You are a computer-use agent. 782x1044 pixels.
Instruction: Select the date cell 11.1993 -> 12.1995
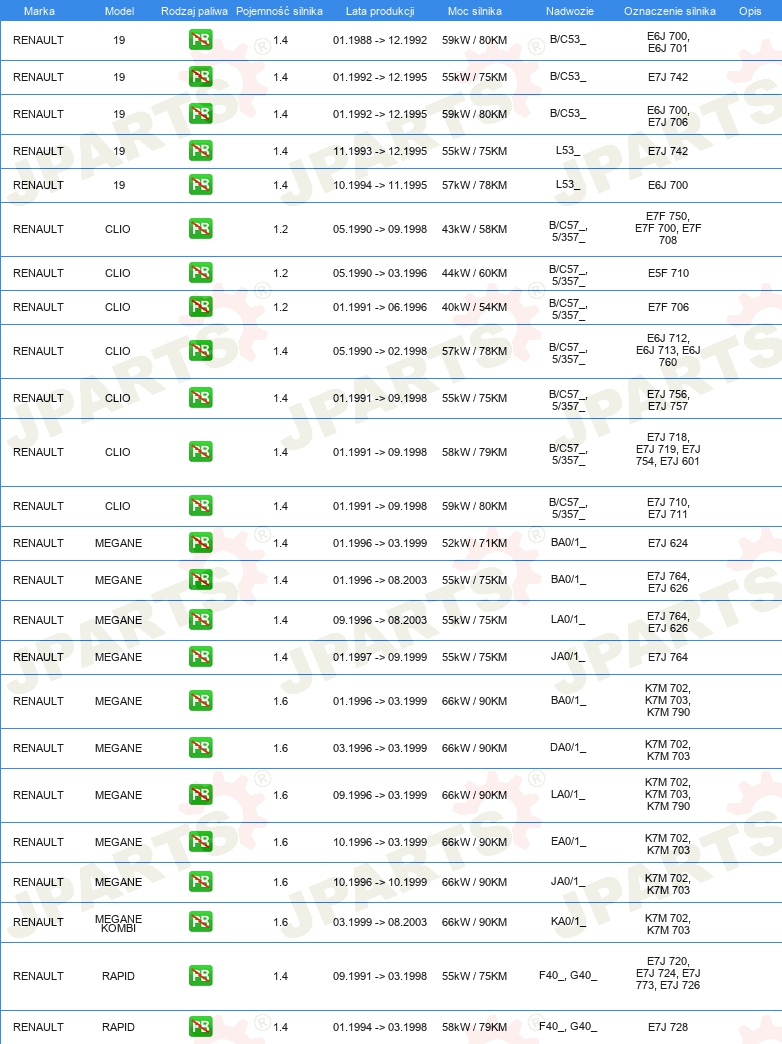380,151
